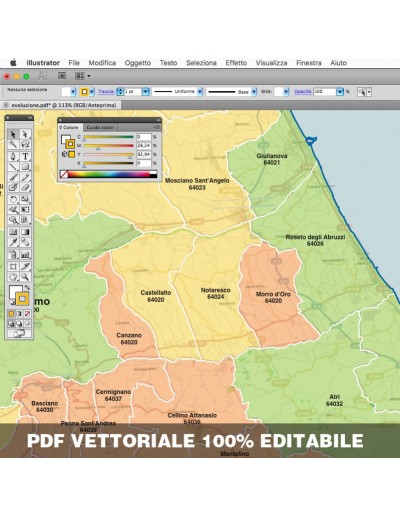This screenshot has height=517, width=400.
Task: Select the Width/Warp tool
Action: coord(13,210)
